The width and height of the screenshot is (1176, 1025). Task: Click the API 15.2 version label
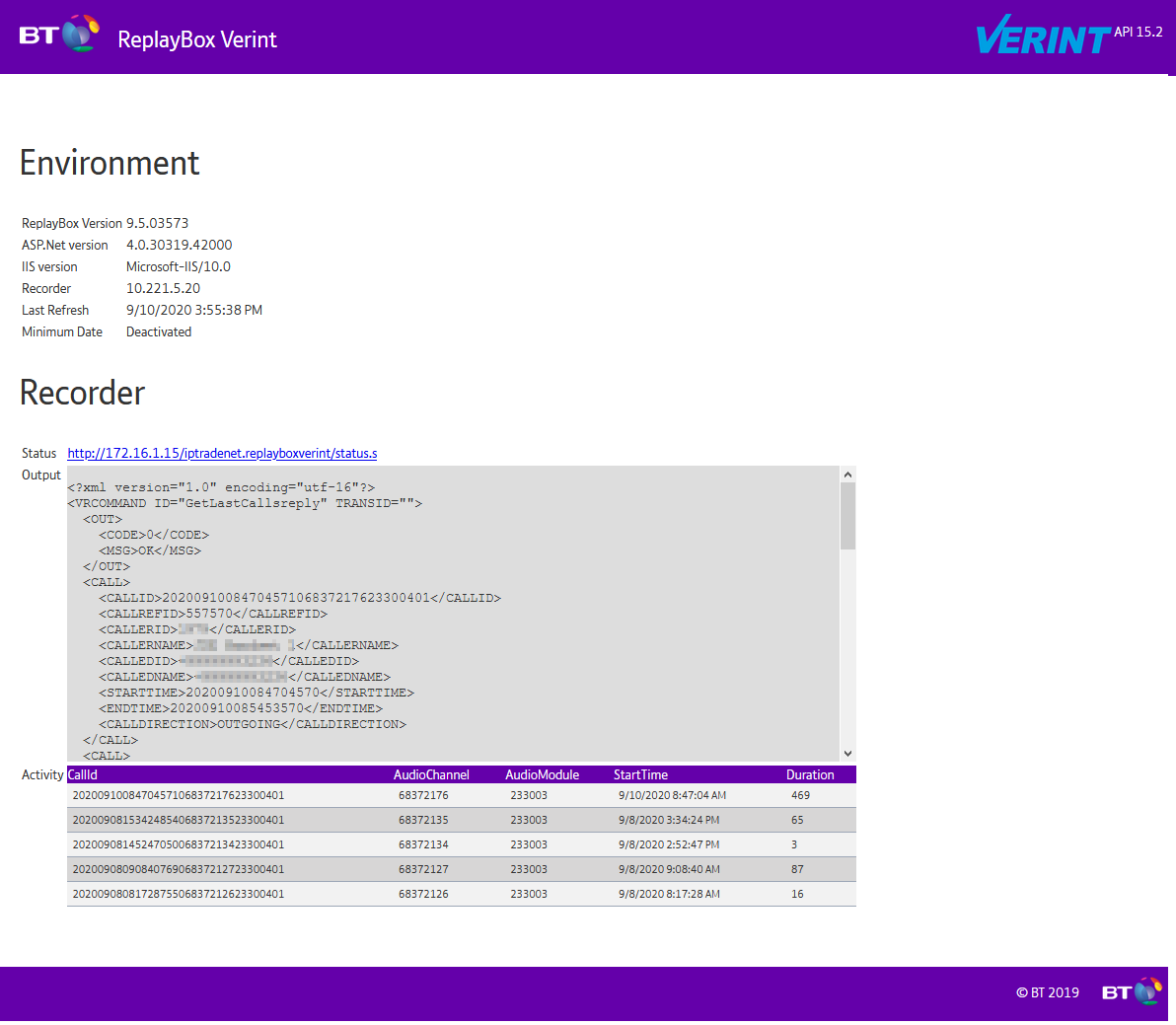tap(1139, 32)
